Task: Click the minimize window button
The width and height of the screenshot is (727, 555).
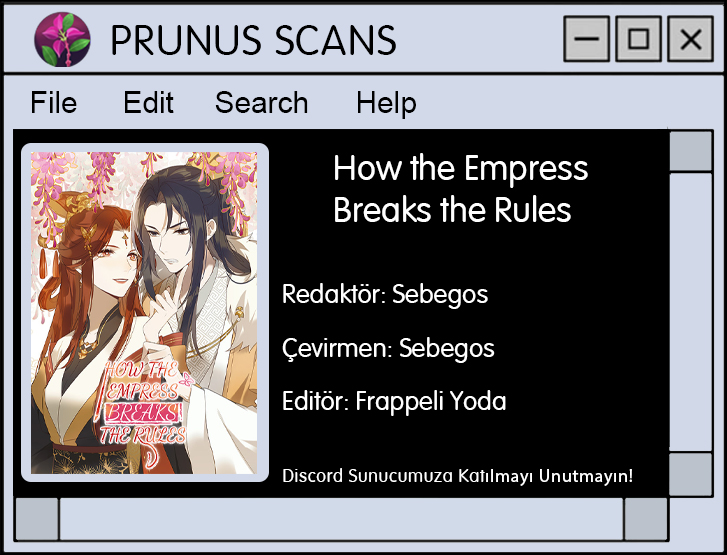Action: coord(587,38)
